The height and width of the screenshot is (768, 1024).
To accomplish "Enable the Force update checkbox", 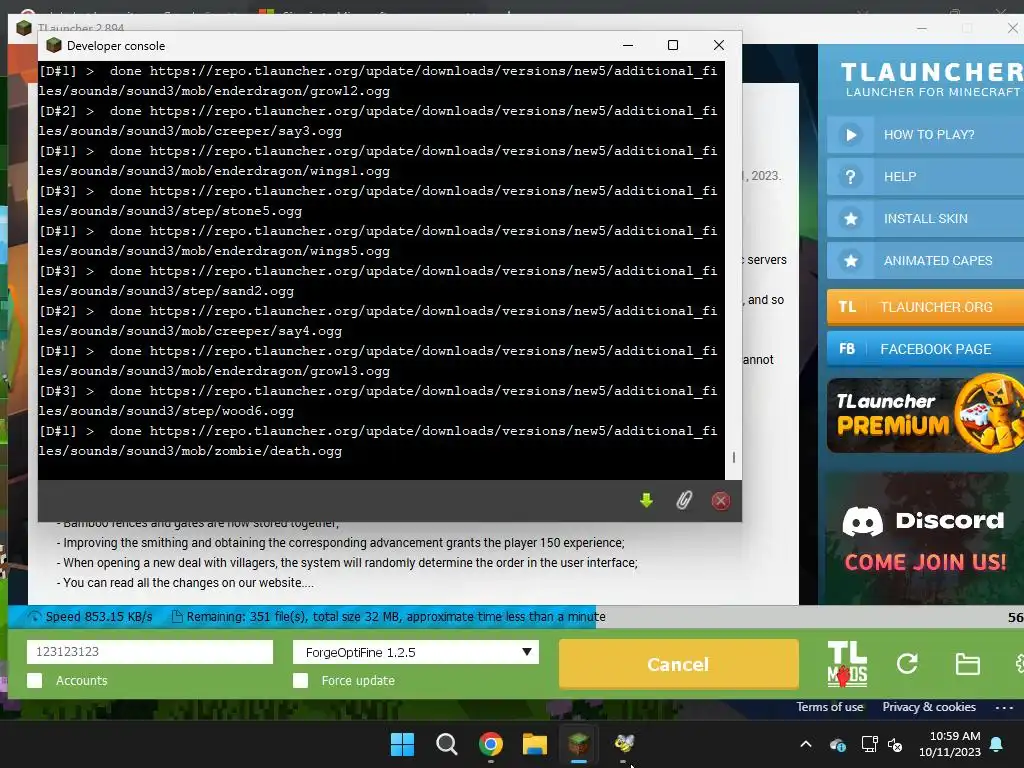I will [300, 680].
